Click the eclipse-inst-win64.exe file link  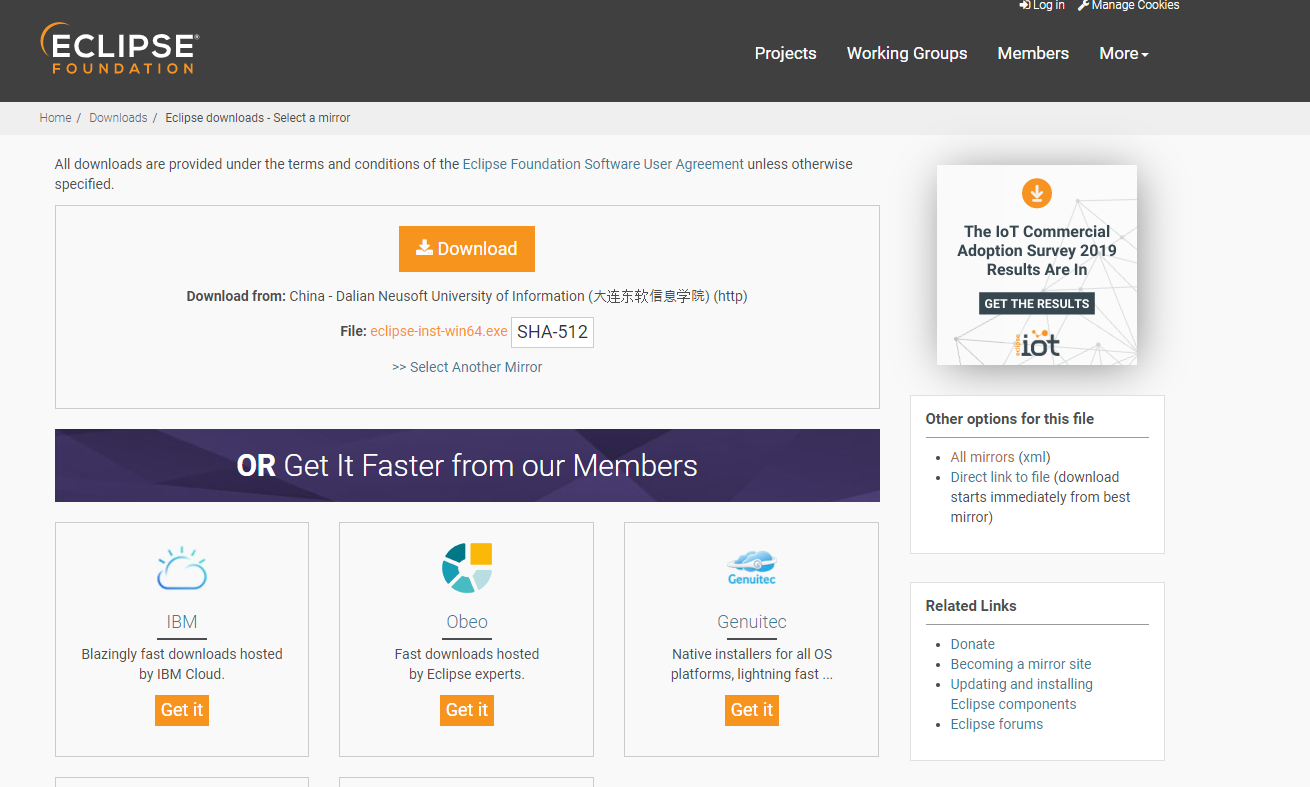tap(439, 331)
